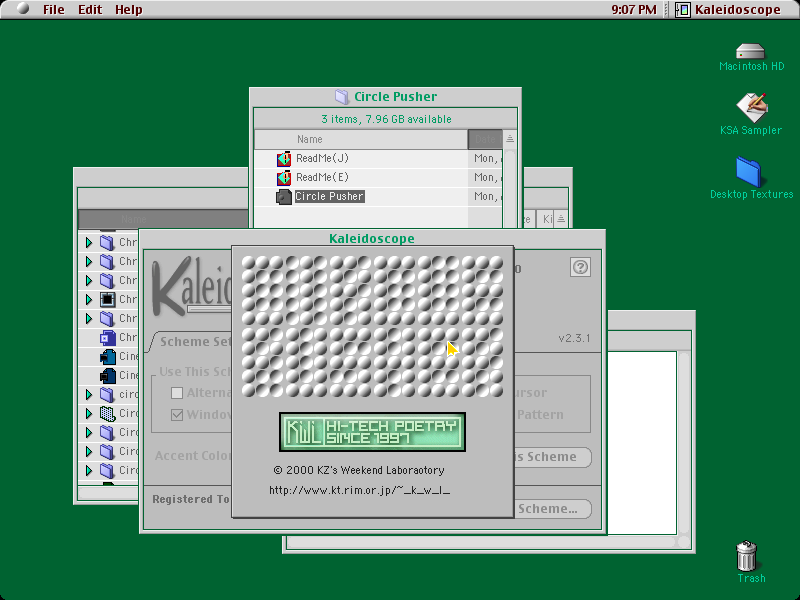
Task: Click the vertical scrollbar in Circle Pusher window
Action: tap(510, 188)
